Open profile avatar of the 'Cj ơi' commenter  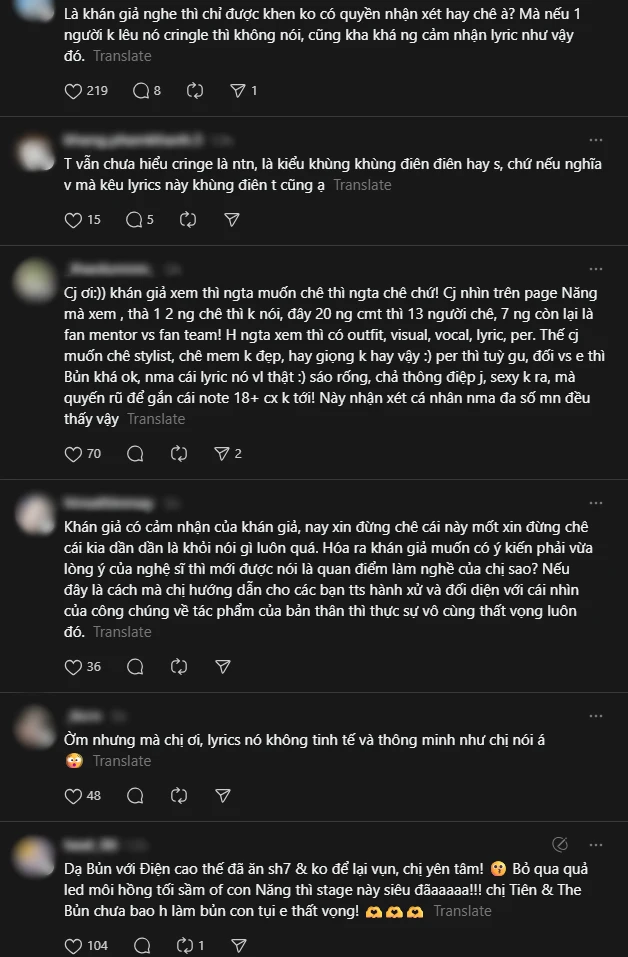pyautogui.click(x=35, y=280)
